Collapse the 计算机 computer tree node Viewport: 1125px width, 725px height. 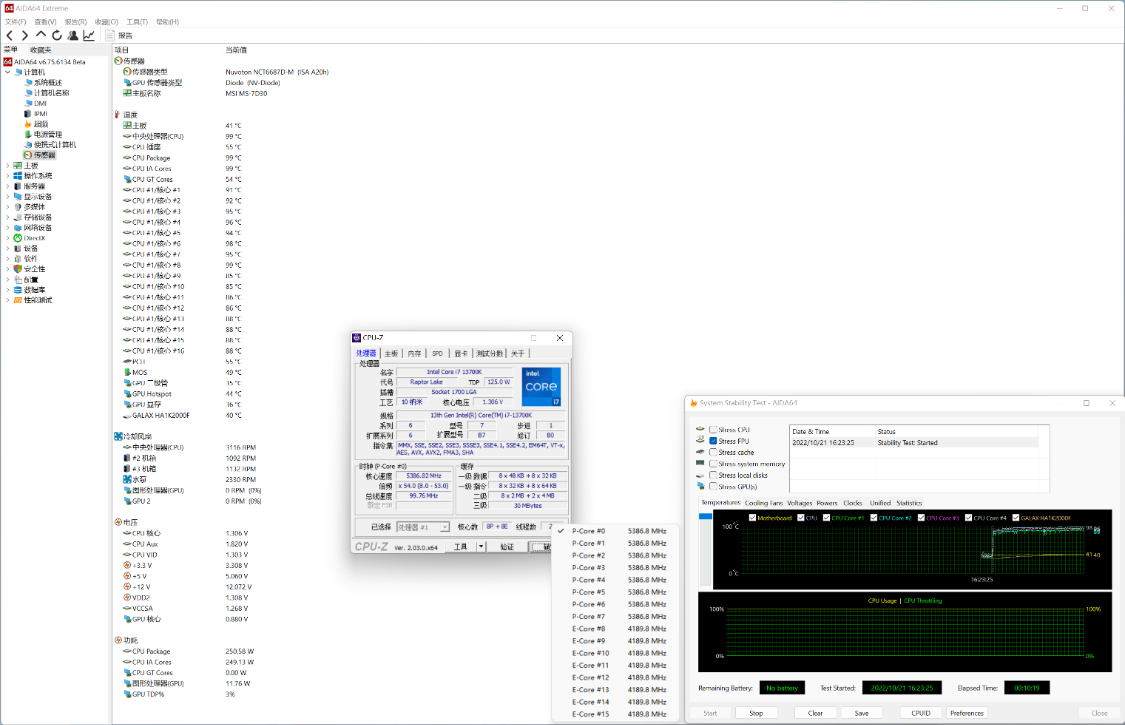tap(8, 72)
